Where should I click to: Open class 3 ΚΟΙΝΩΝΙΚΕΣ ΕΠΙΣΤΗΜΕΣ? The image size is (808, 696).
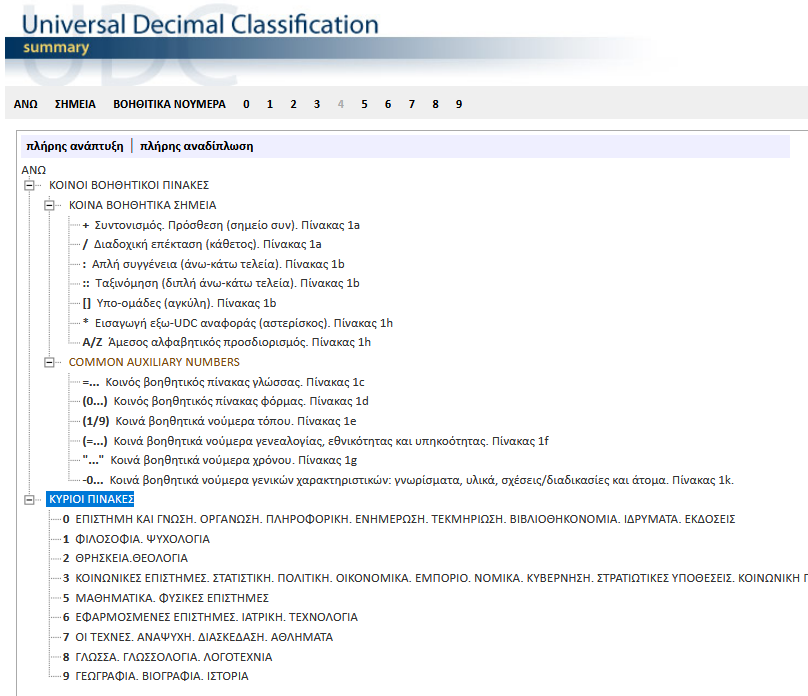tap(435, 579)
